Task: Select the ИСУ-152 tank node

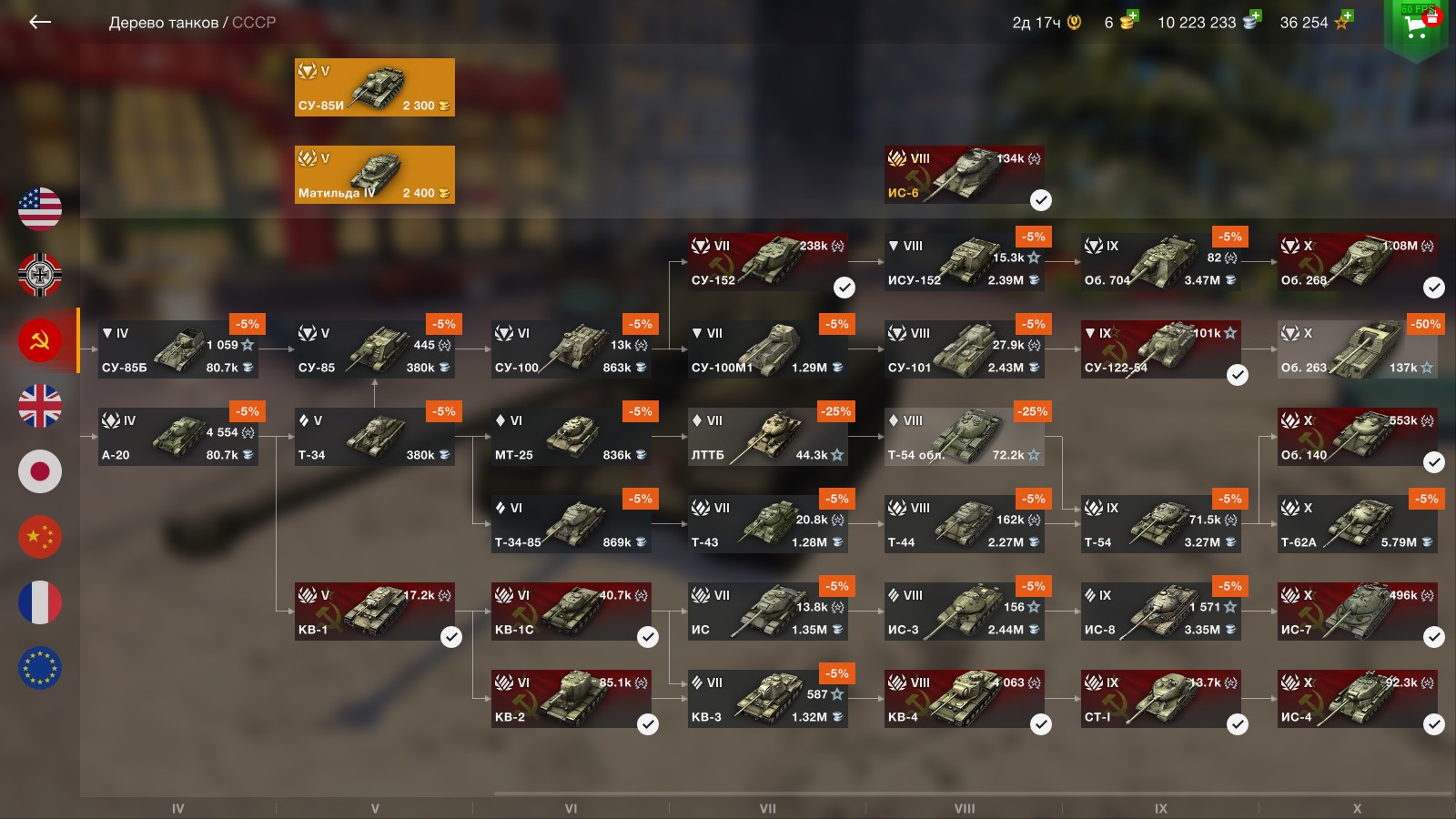Action: (x=965, y=262)
